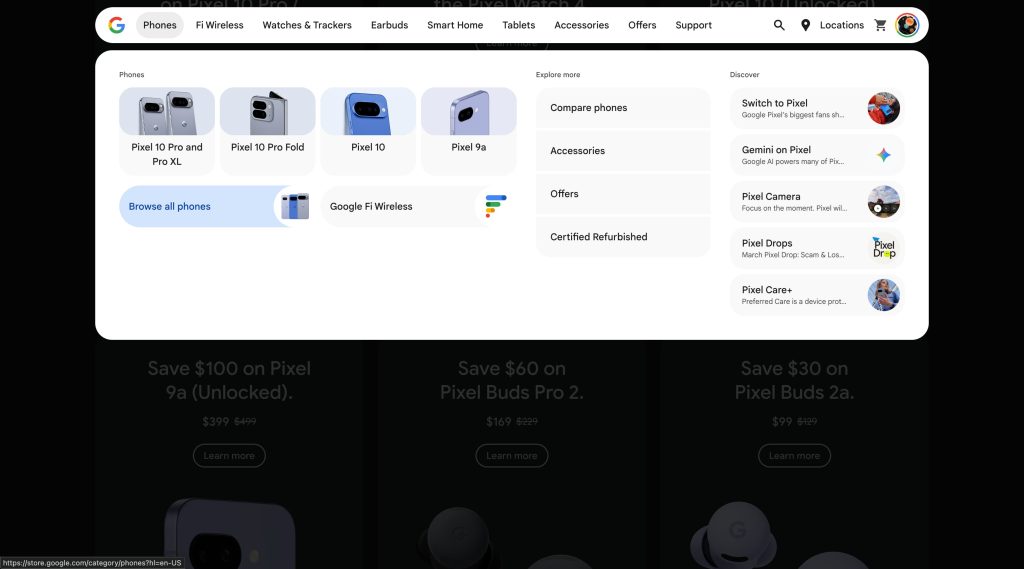This screenshot has height=569, width=1024.
Task: Open the Compare phones link
Action: point(623,108)
